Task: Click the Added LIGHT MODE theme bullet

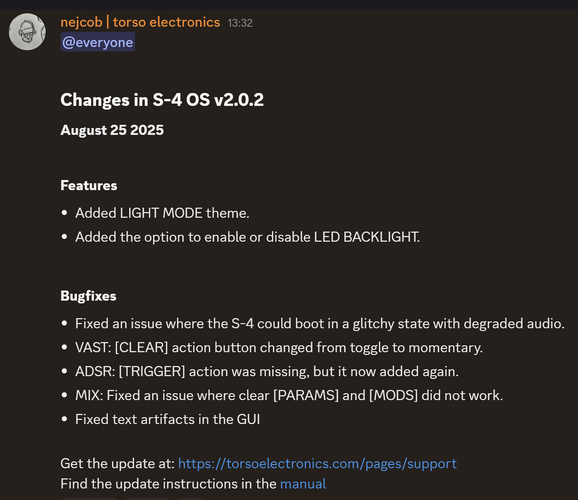Action: pyautogui.click(x=162, y=213)
